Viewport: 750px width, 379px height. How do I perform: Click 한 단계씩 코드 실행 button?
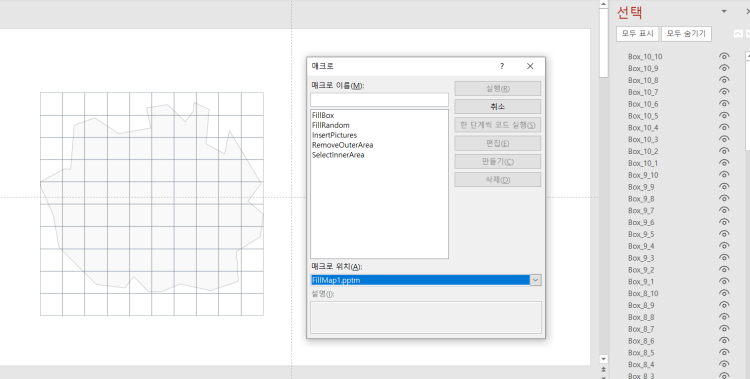pos(497,125)
